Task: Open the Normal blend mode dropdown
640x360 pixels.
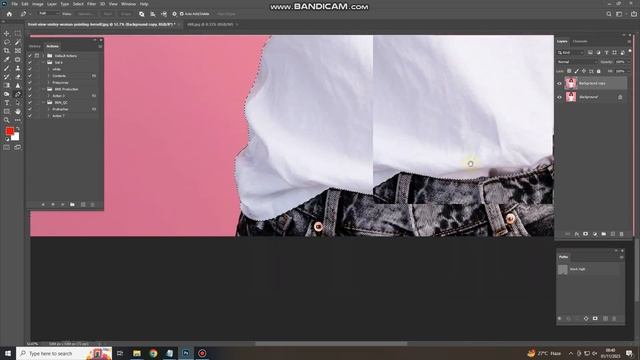Action: pos(576,62)
